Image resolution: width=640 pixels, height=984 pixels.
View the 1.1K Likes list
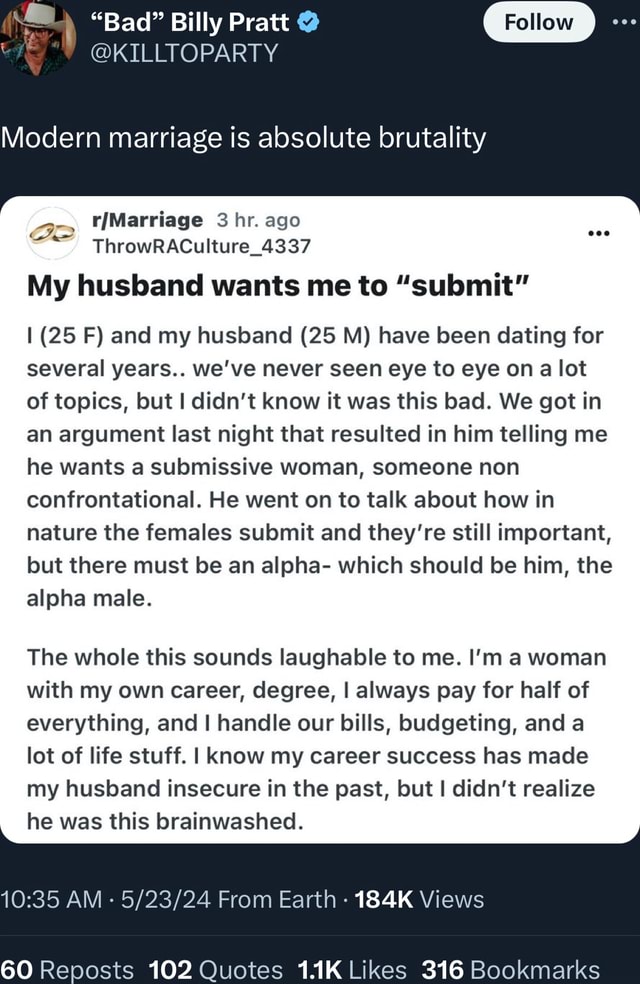coord(352,969)
